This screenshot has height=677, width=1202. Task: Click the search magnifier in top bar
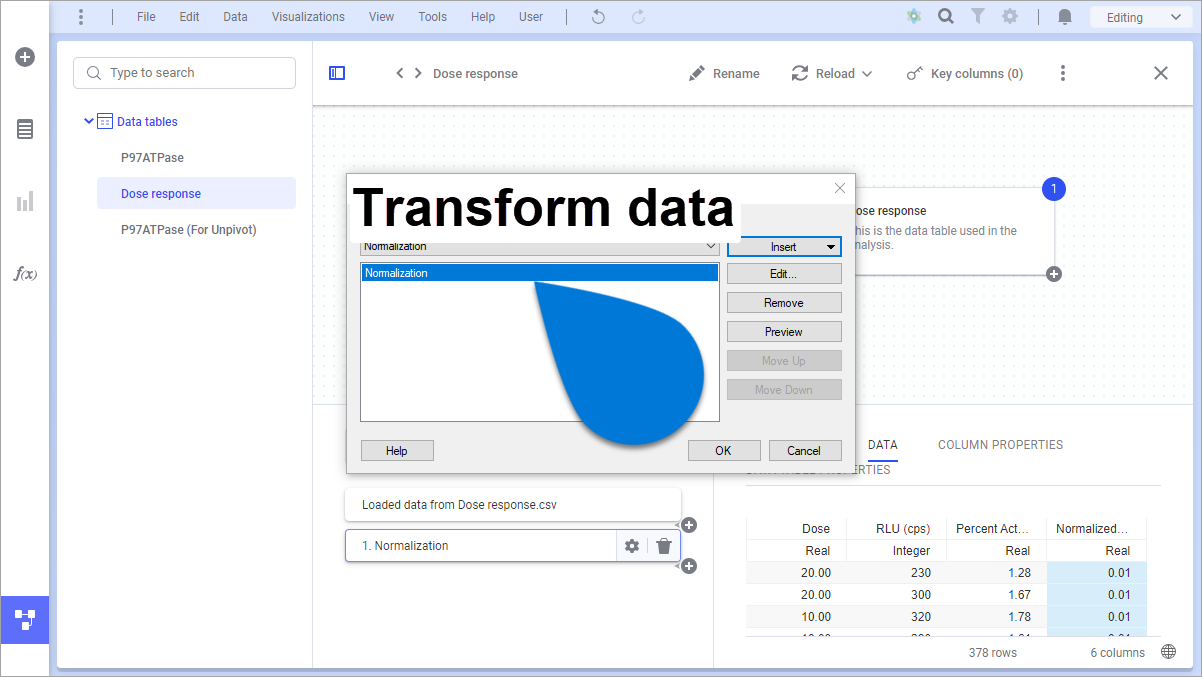coord(946,17)
